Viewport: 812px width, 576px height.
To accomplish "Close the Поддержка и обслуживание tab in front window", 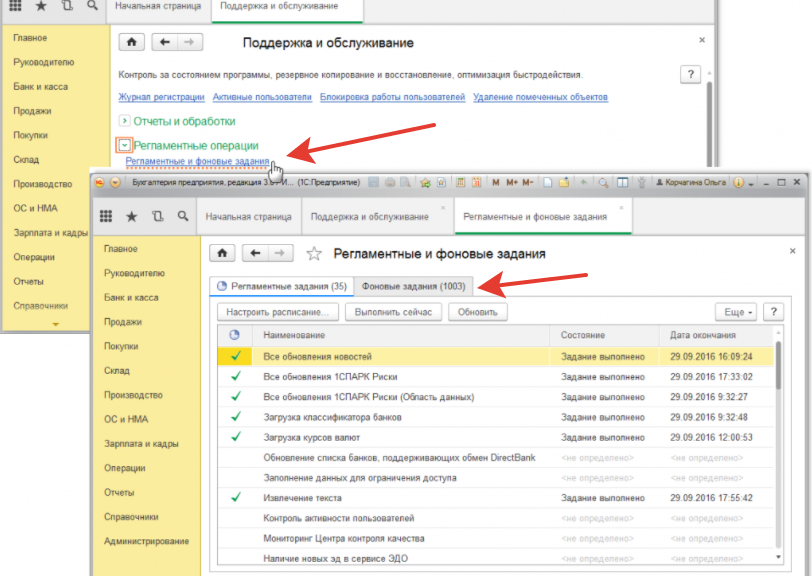I will (443, 208).
